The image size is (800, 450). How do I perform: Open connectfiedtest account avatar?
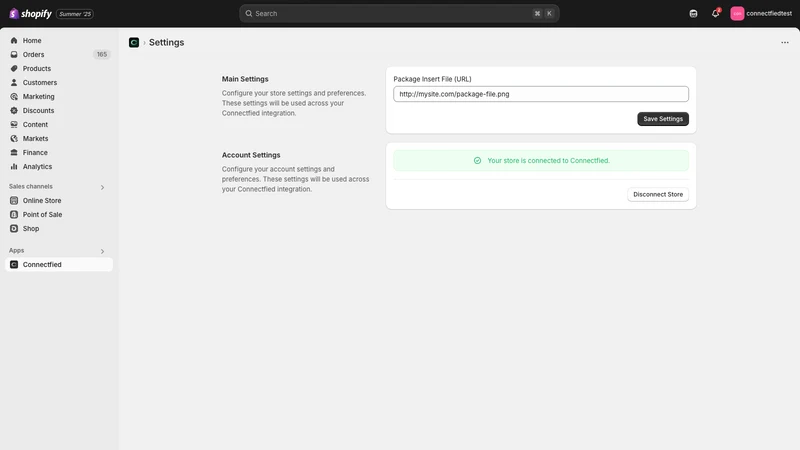coord(737,14)
